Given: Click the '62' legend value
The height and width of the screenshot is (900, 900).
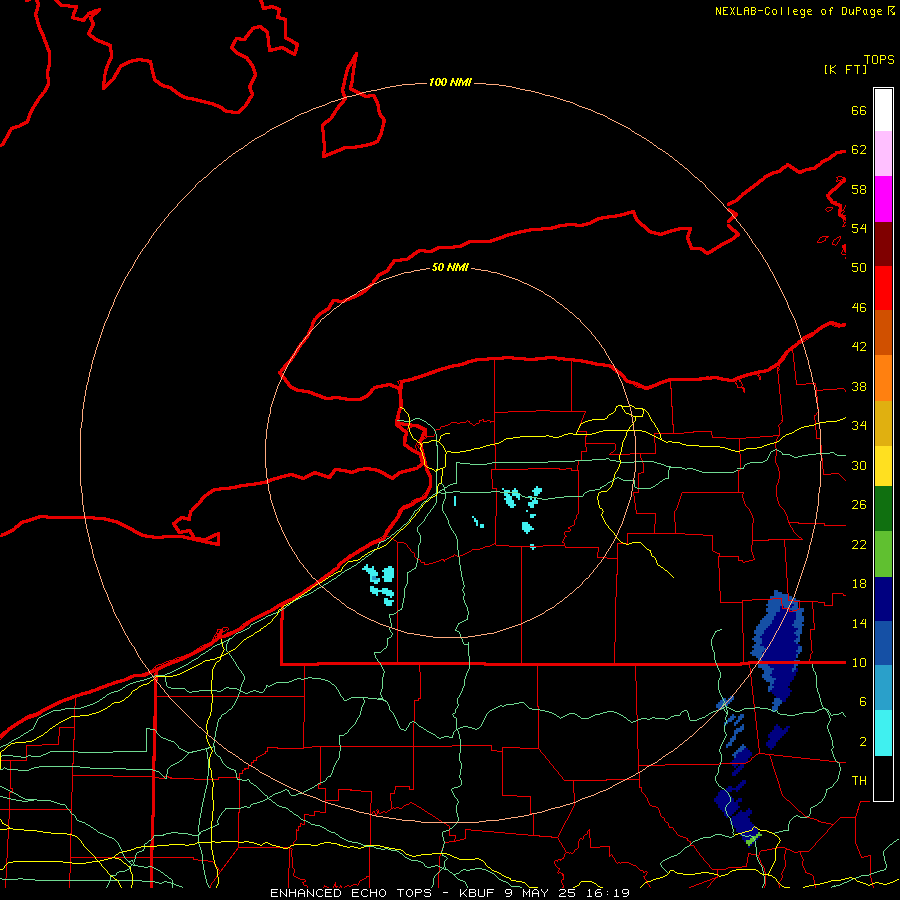Looking at the screenshot, I should [x=859, y=150].
